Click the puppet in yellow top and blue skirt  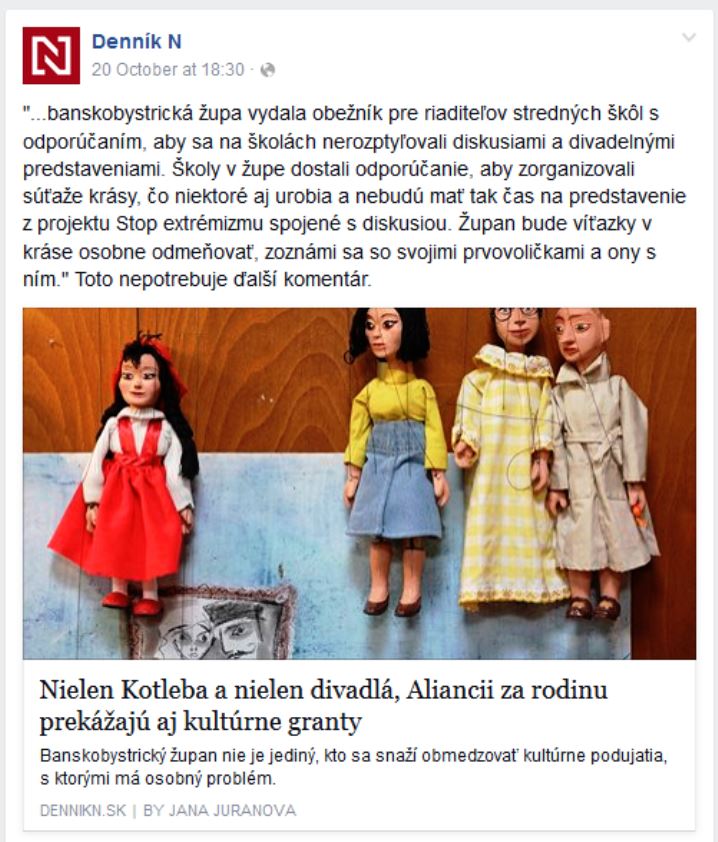[394, 461]
